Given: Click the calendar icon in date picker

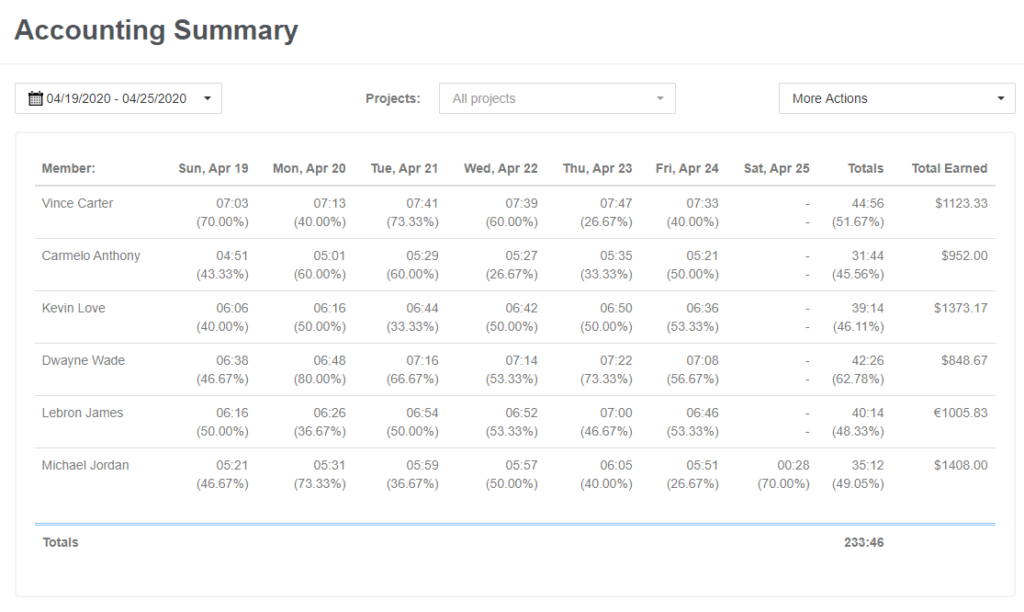Looking at the screenshot, I should point(35,99).
